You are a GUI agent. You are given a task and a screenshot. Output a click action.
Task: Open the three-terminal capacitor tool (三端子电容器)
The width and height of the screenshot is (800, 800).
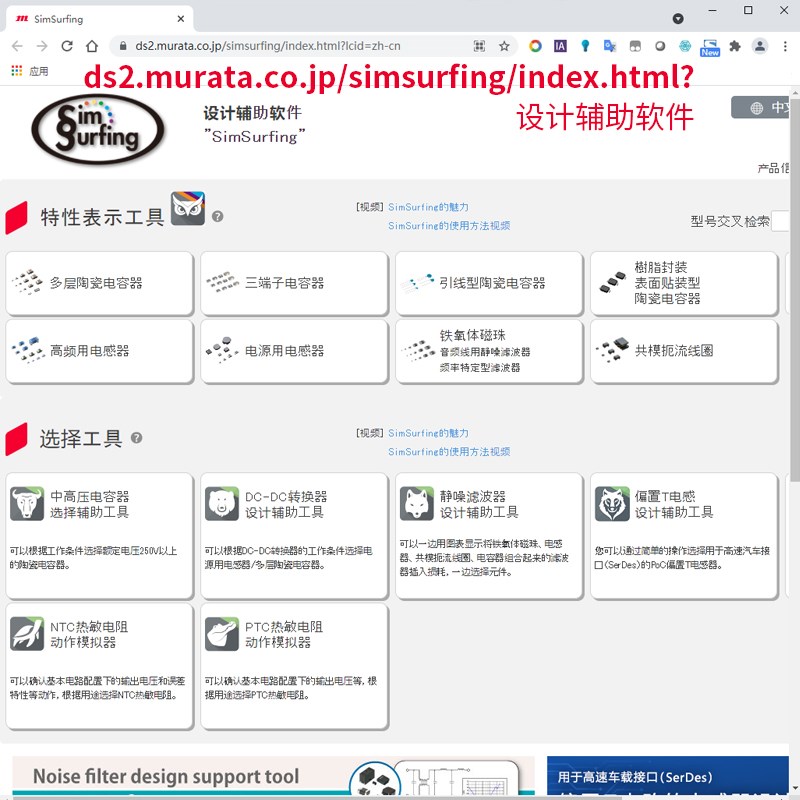pyautogui.click(x=294, y=284)
